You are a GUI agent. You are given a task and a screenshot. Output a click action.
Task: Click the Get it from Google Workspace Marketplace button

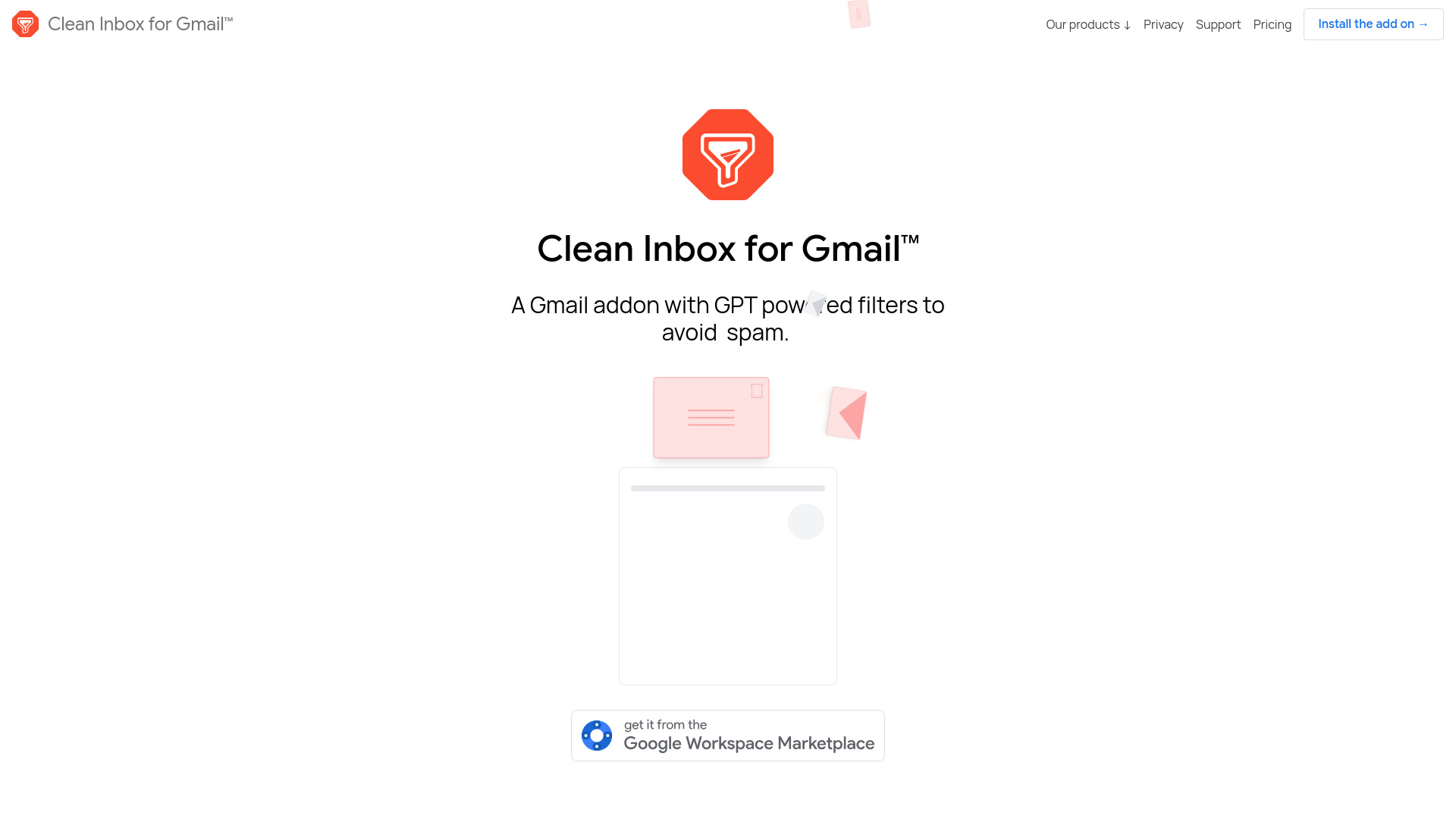[727, 735]
